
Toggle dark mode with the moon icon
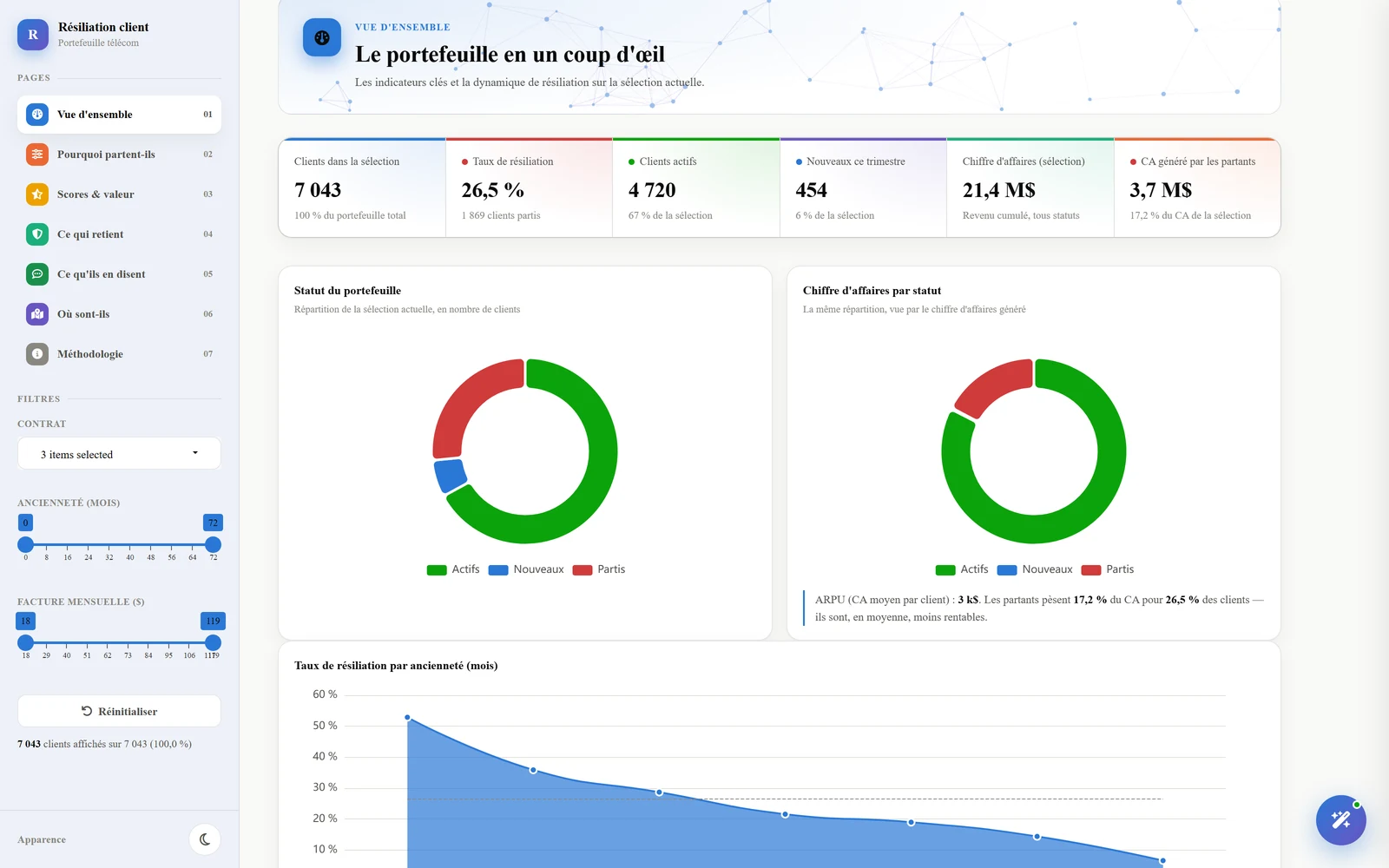pyautogui.click(x=205, y=839)
